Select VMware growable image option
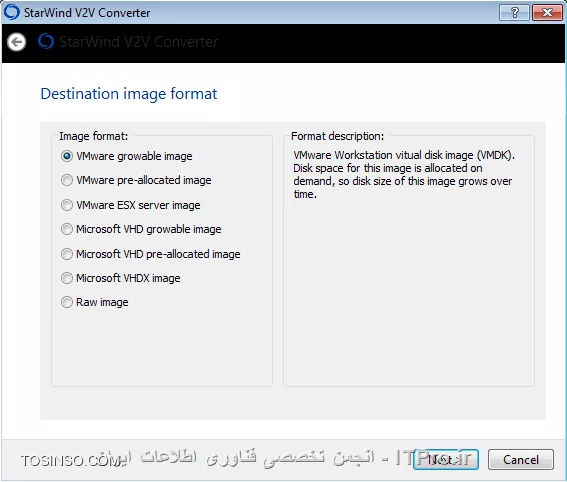The height and width of the screenshot is (482, 567). click(127, 156)
